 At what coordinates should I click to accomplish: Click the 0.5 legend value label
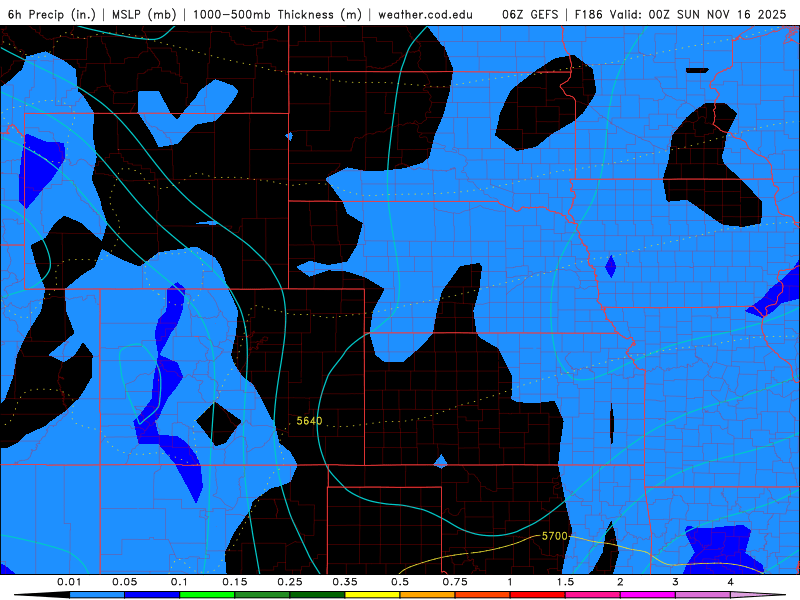coord(400,582)
